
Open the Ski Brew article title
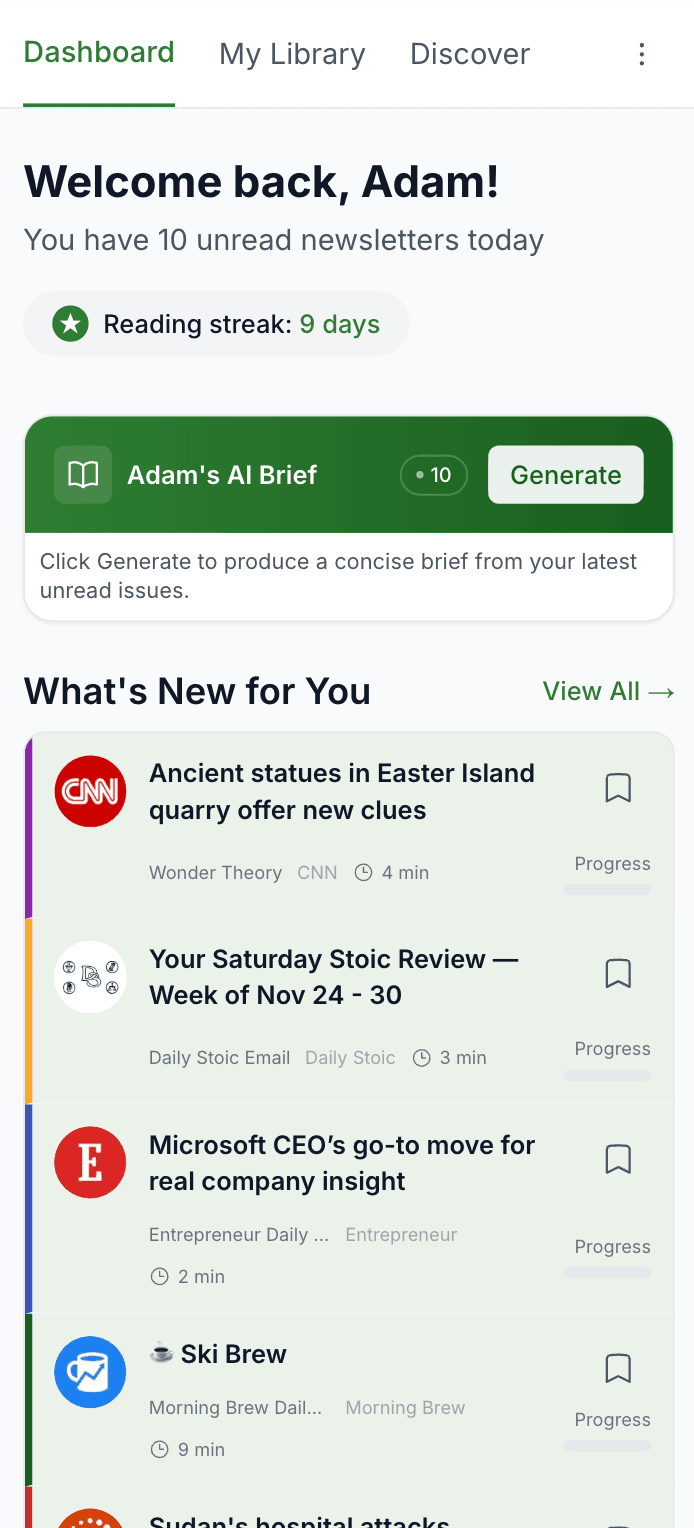point(233,1354)
